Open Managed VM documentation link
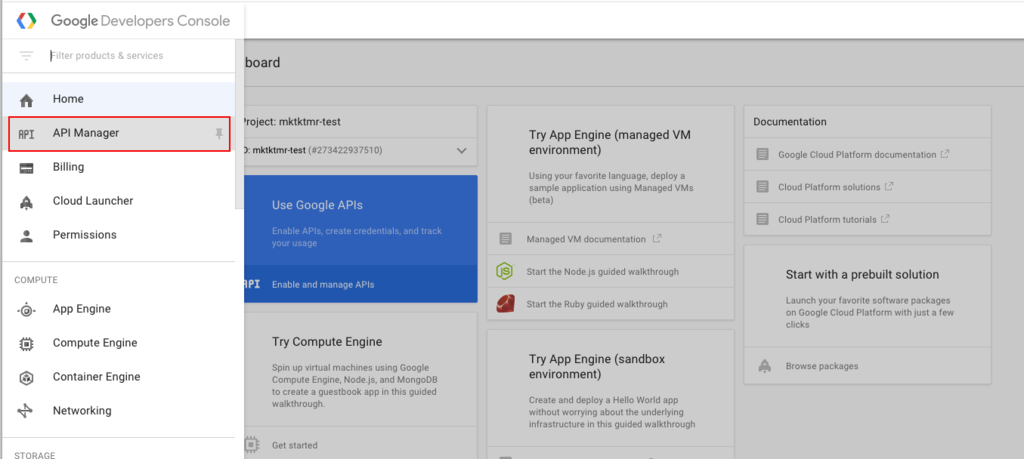Screen dimensions: 1024x459 586,240
